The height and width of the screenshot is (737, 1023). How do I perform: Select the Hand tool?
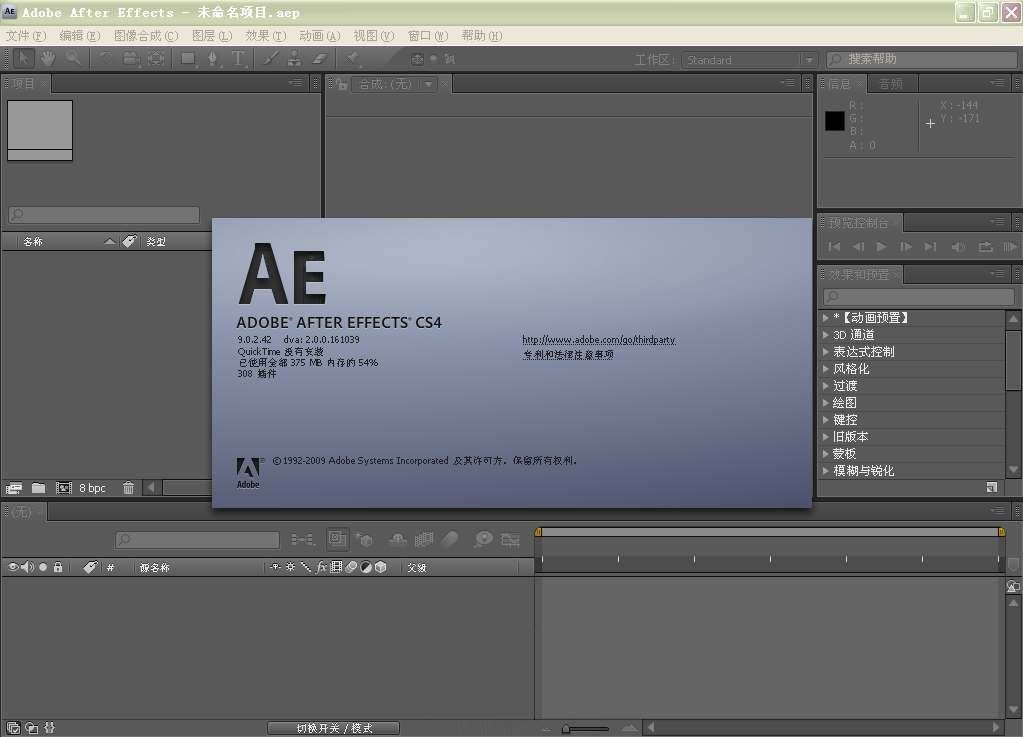[47, 59]
